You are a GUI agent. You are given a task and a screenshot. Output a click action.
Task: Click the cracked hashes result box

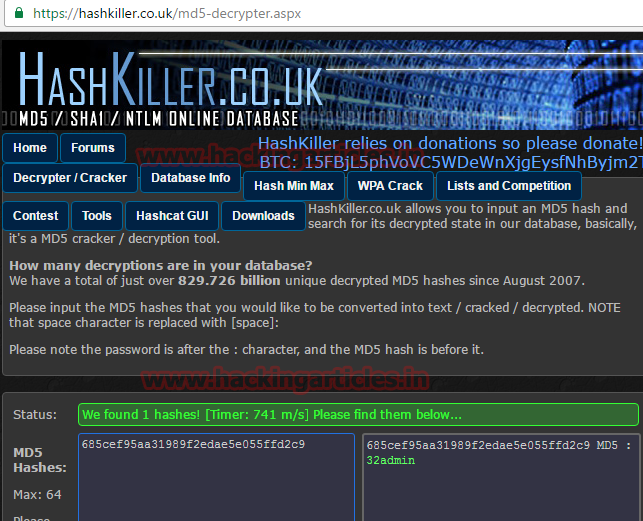[502, 478]
